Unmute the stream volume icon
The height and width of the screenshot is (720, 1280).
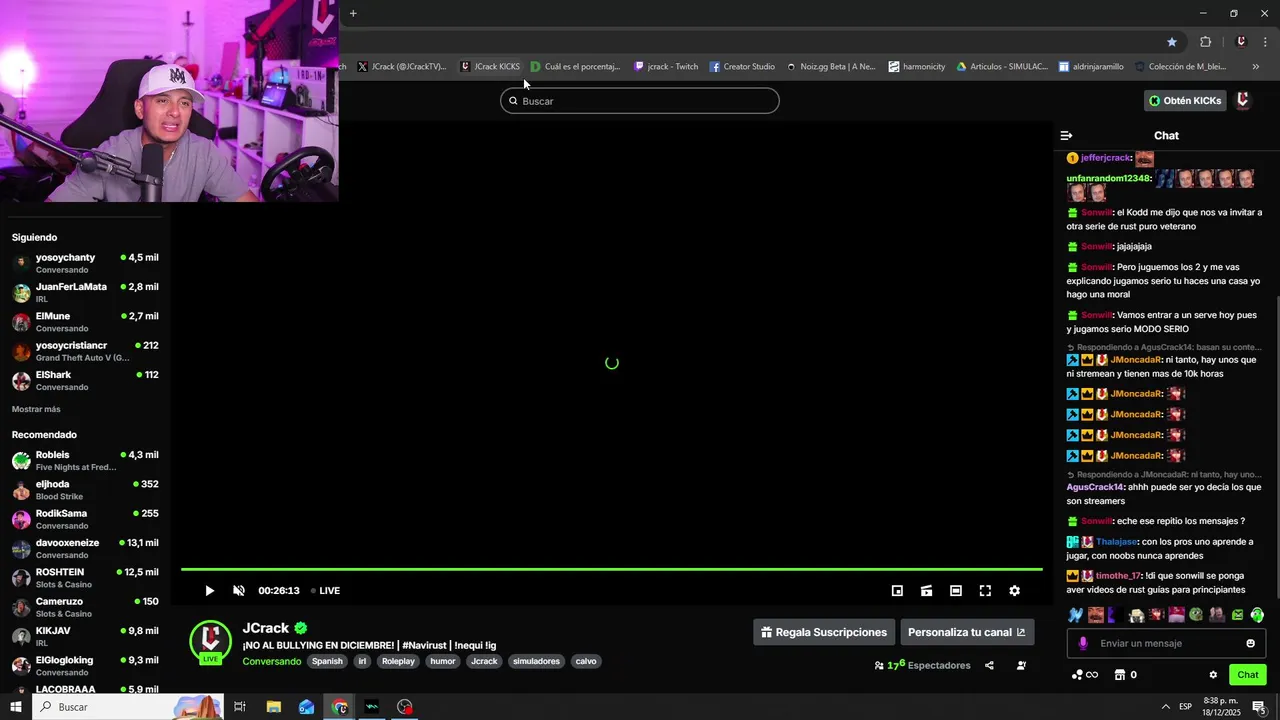coord(239,591)
